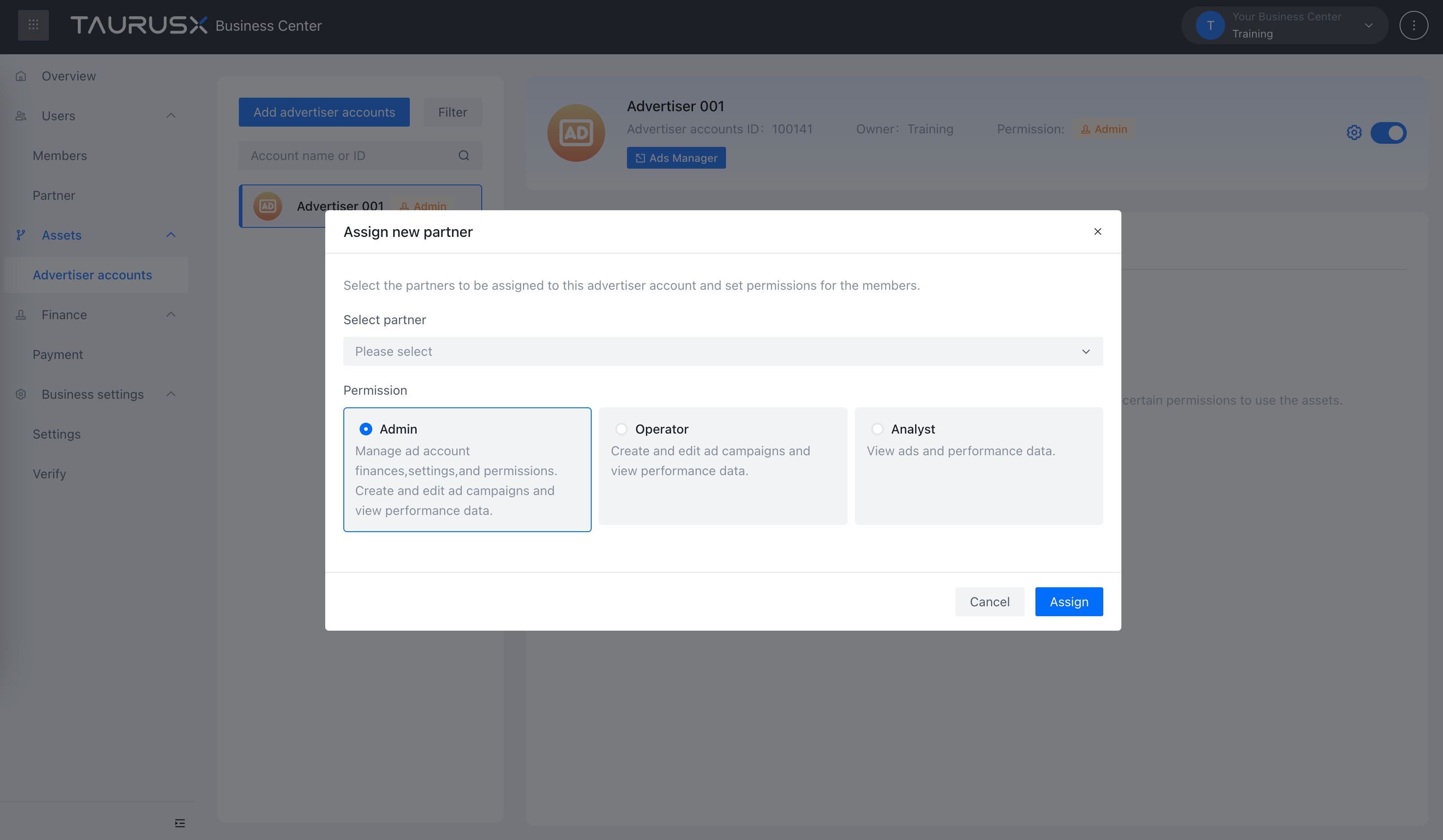Select the Operator permission radio
The height and width of the screenshot is (840, 1443).
[x=621, y=429]
